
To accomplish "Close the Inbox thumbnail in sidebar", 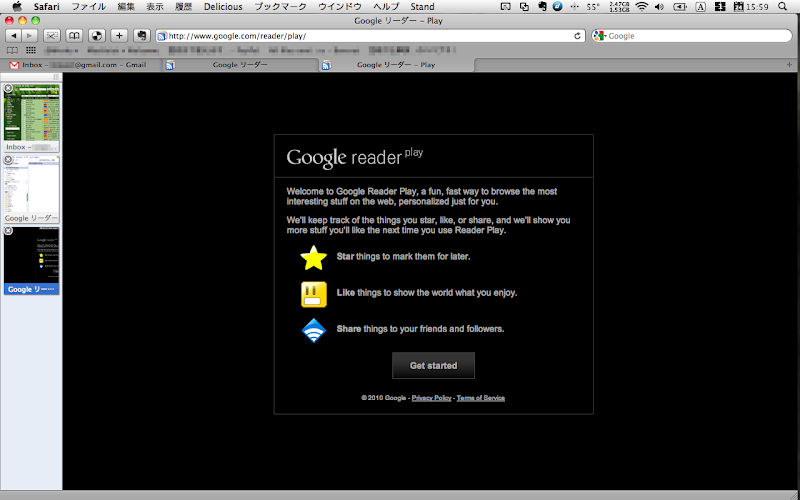I will click(x=8, y=88).
